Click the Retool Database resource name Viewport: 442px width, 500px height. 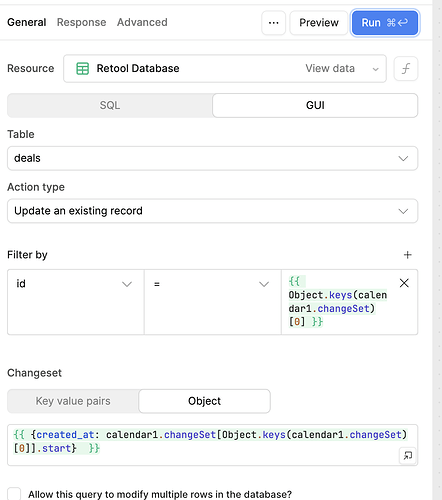click(138, 68)
